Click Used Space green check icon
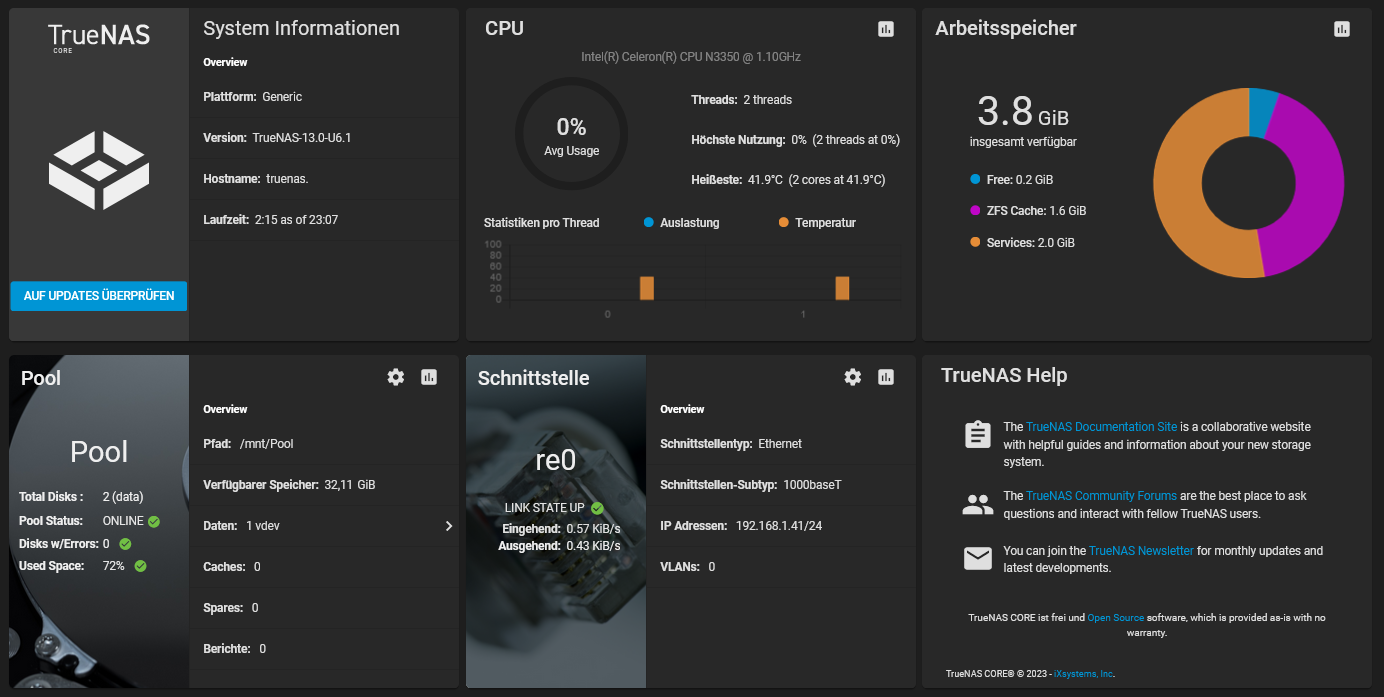 pos(140,566)
